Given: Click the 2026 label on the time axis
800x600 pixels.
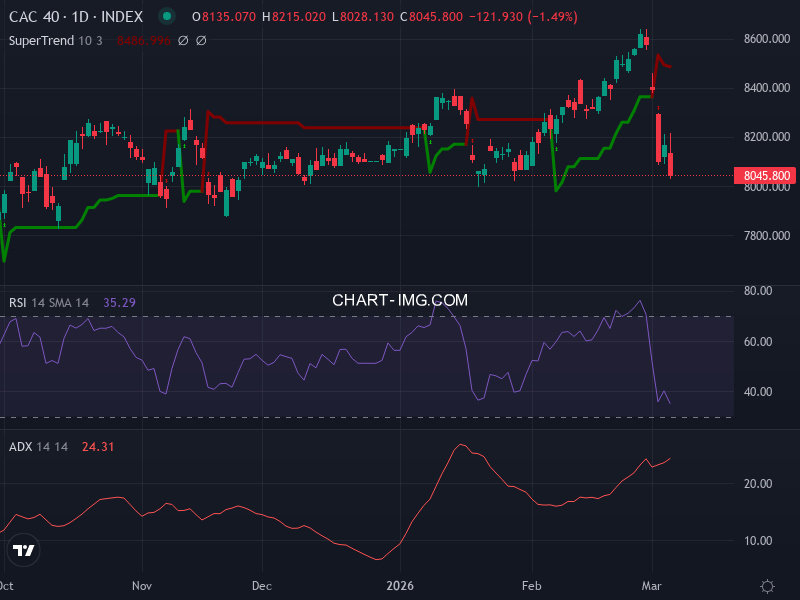Looking at the screenshot, I should point(402,586).
